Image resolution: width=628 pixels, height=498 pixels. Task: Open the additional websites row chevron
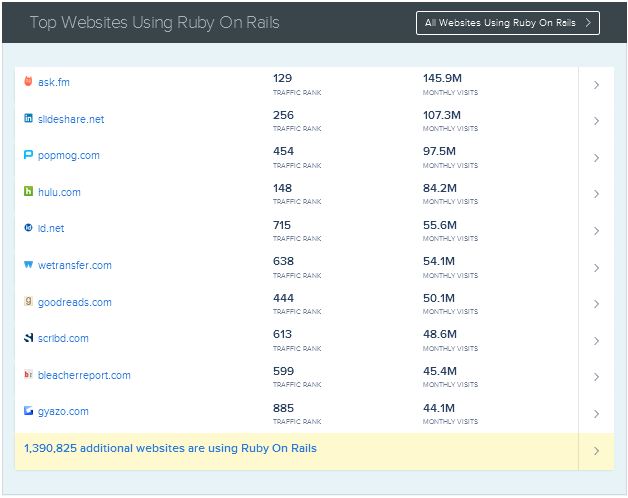pyautogui.click(x=596, y=451)
